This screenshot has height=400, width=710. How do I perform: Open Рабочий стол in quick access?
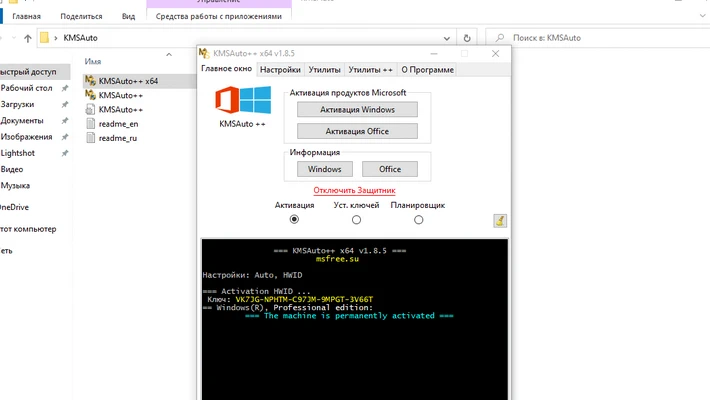[26, 88]
